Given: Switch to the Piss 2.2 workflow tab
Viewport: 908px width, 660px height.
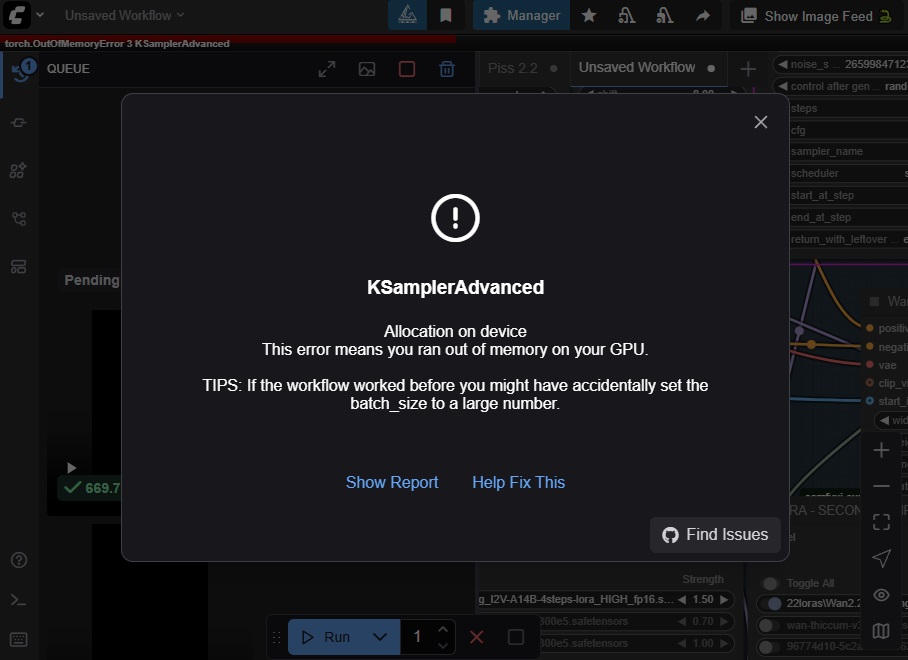Looking at the screenshot, I should 512,68.
